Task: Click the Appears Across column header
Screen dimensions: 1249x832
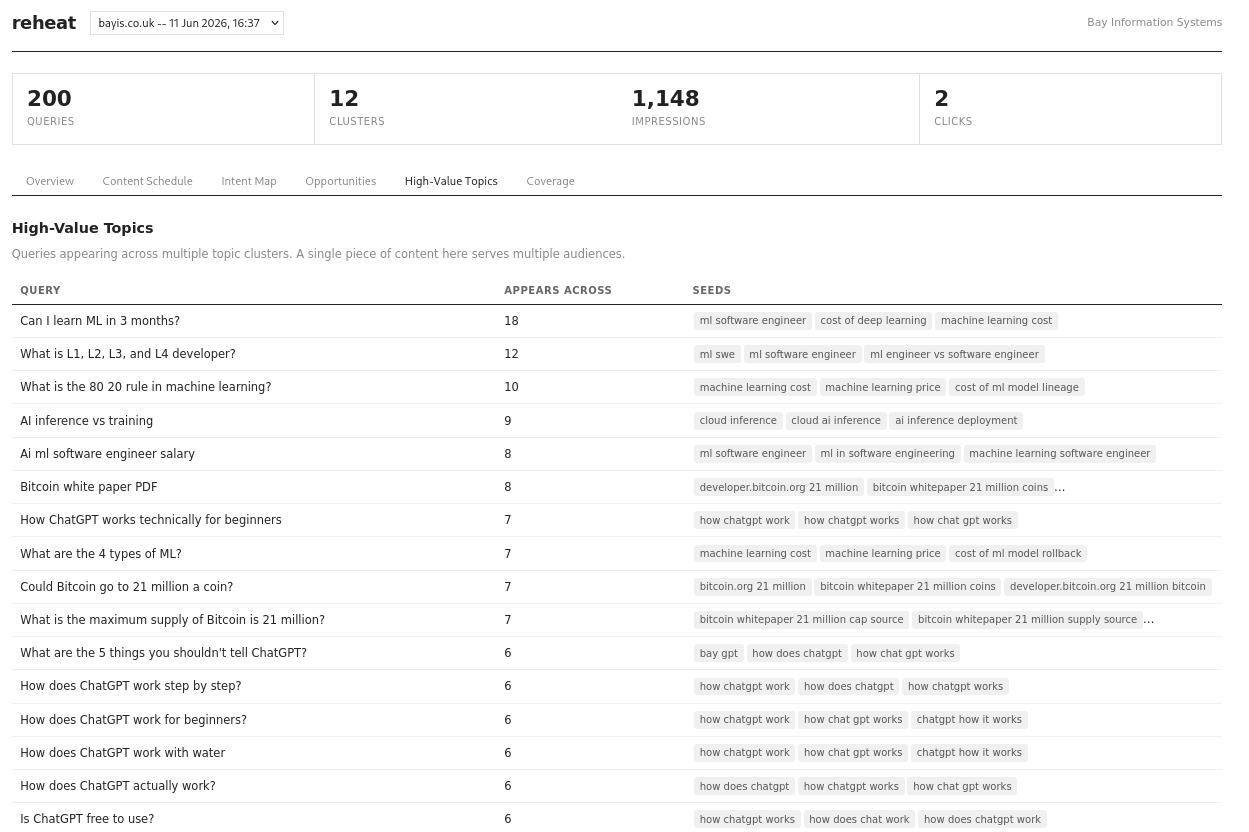Action: pyautogui.click(x=558, y=291)
